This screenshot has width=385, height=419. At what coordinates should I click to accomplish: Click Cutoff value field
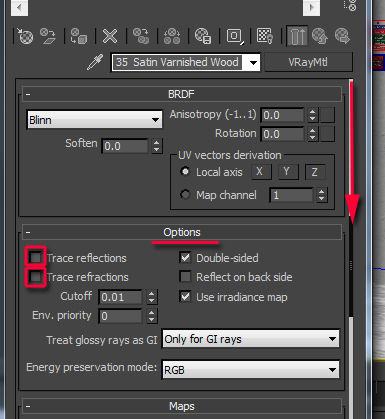click(x=120, y=297)
